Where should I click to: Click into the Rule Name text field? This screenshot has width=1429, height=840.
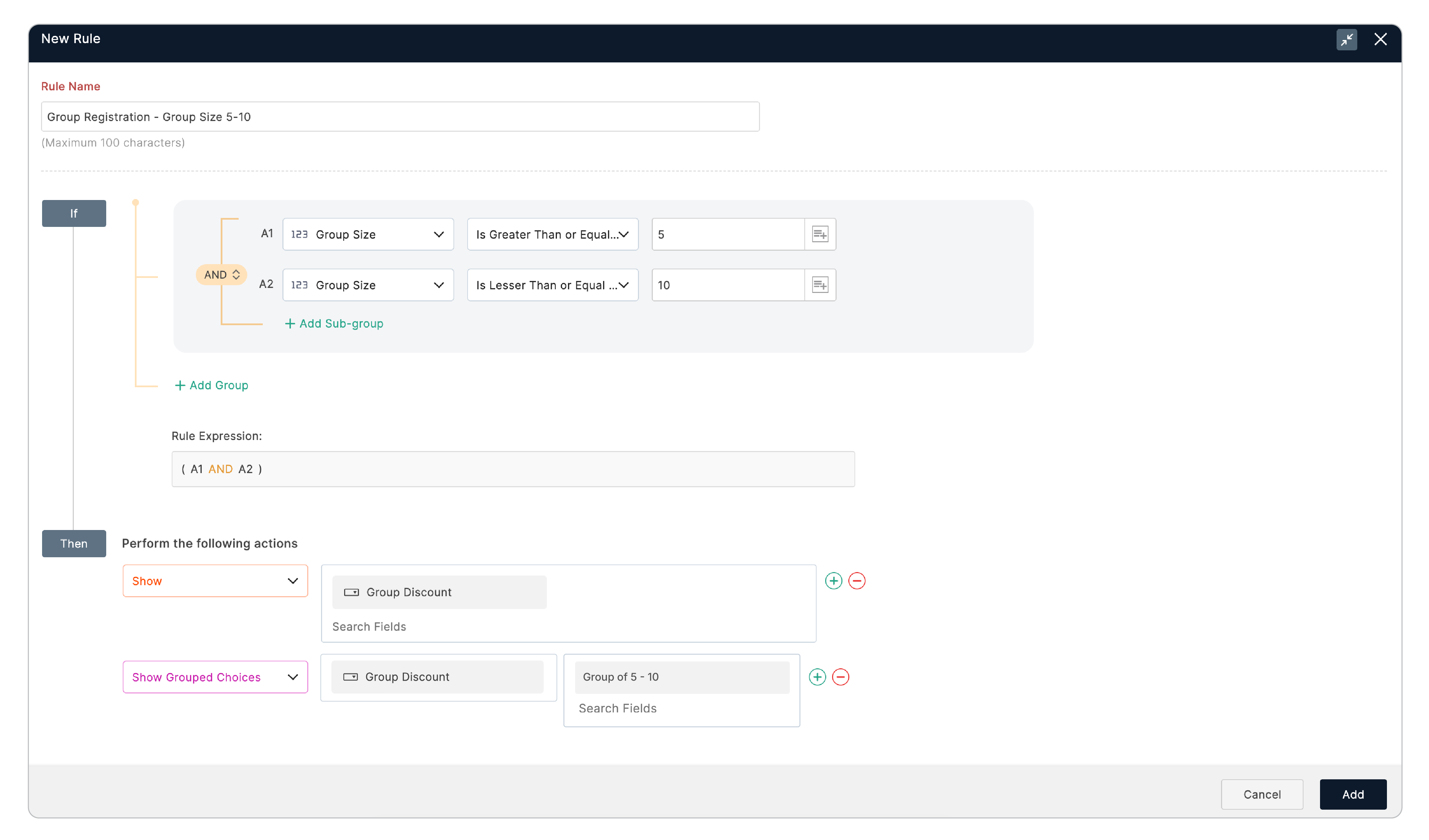click(x=400, y=117)
